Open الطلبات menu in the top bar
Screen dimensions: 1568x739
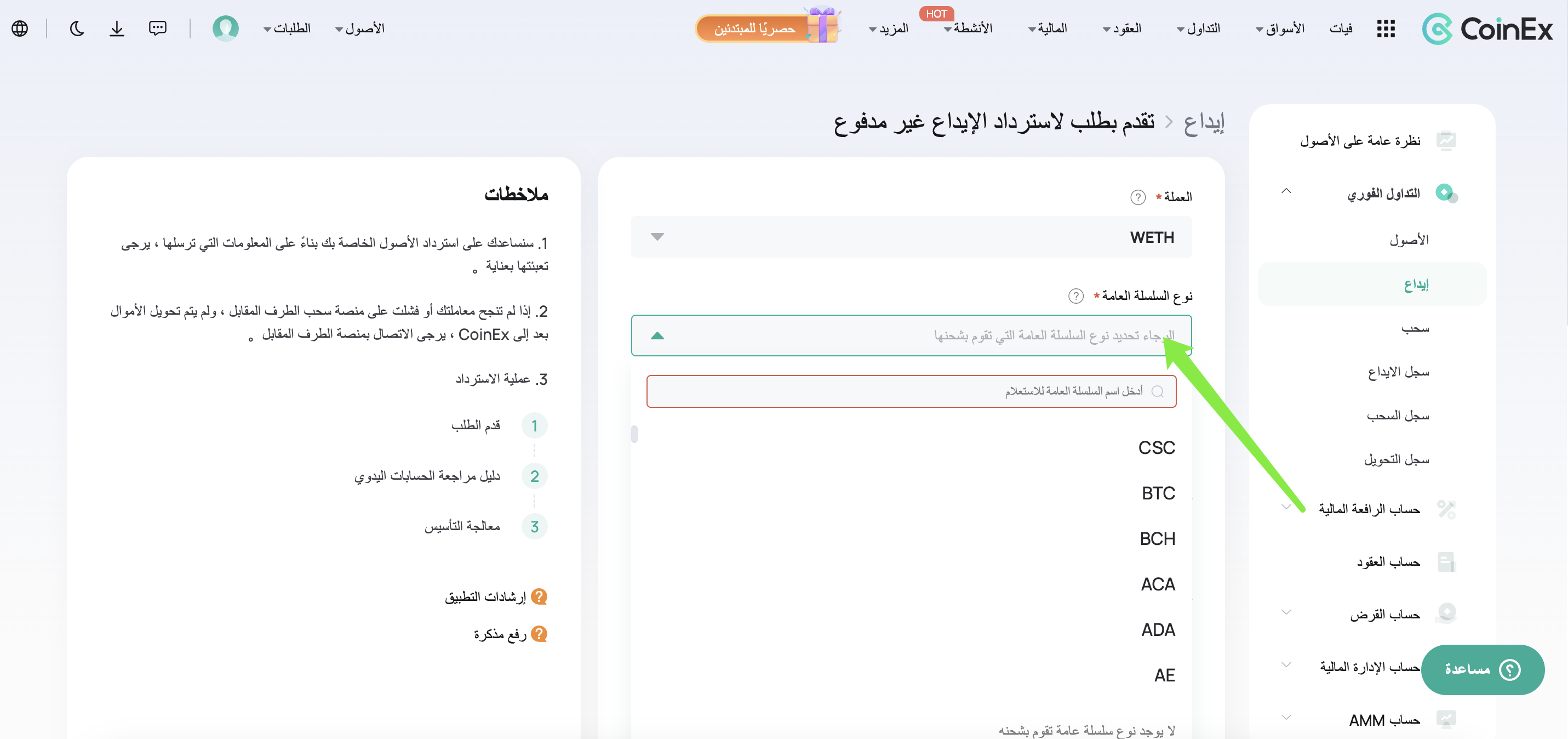tap(287, 29)
